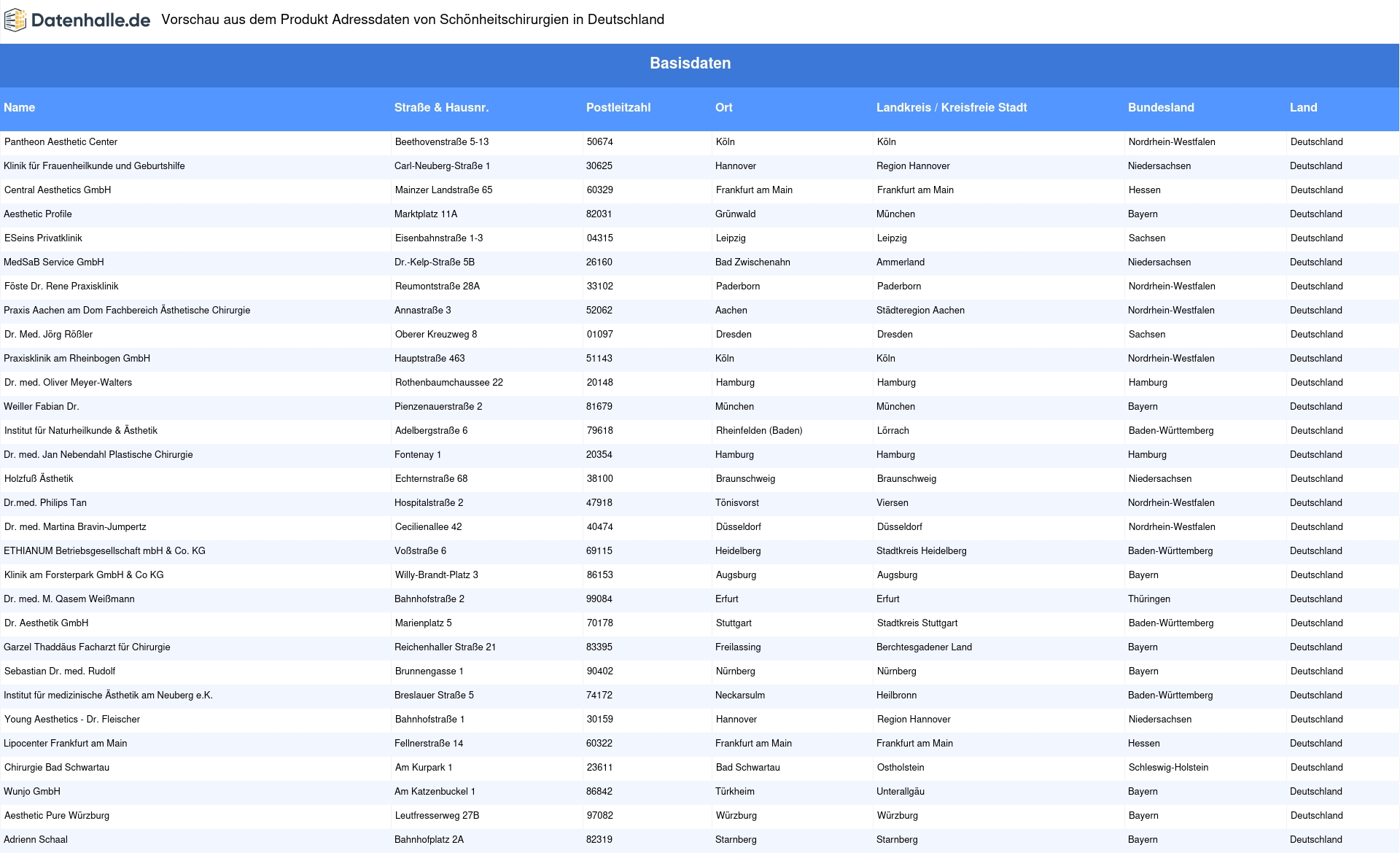Select Chirurgie Bad Schwartau name cell
Screen dimensions: 1400x853
point(57,767)
